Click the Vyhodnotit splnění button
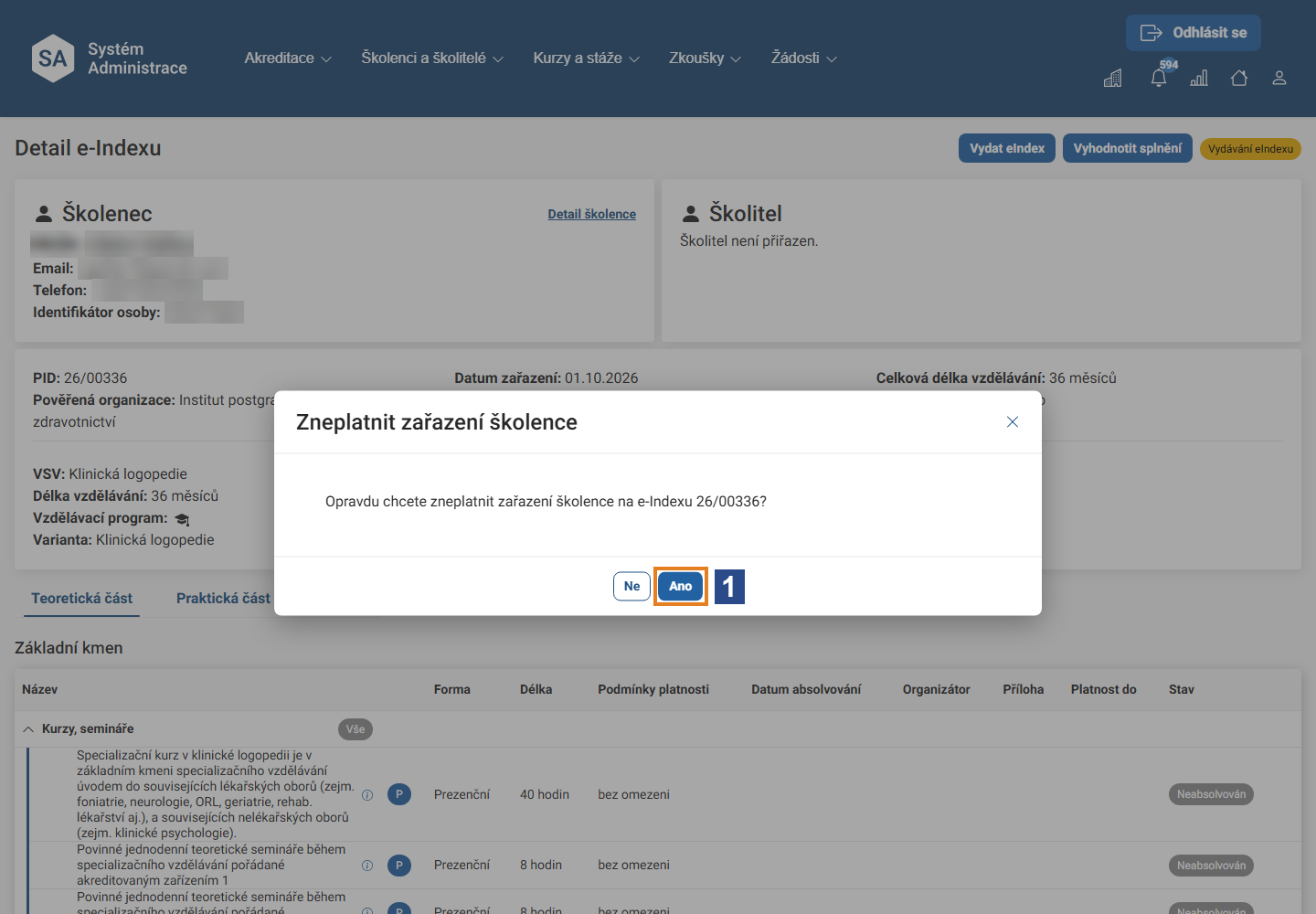This screenshot has height=914, width=1316. [1128, 148]
